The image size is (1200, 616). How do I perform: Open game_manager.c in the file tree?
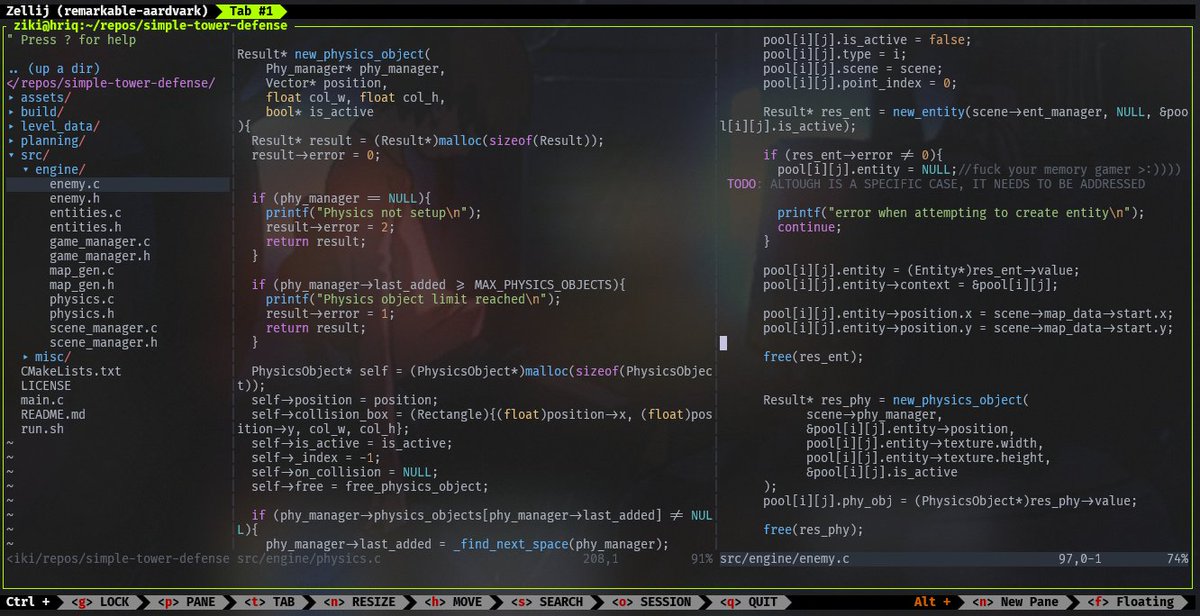click(100, 242)
